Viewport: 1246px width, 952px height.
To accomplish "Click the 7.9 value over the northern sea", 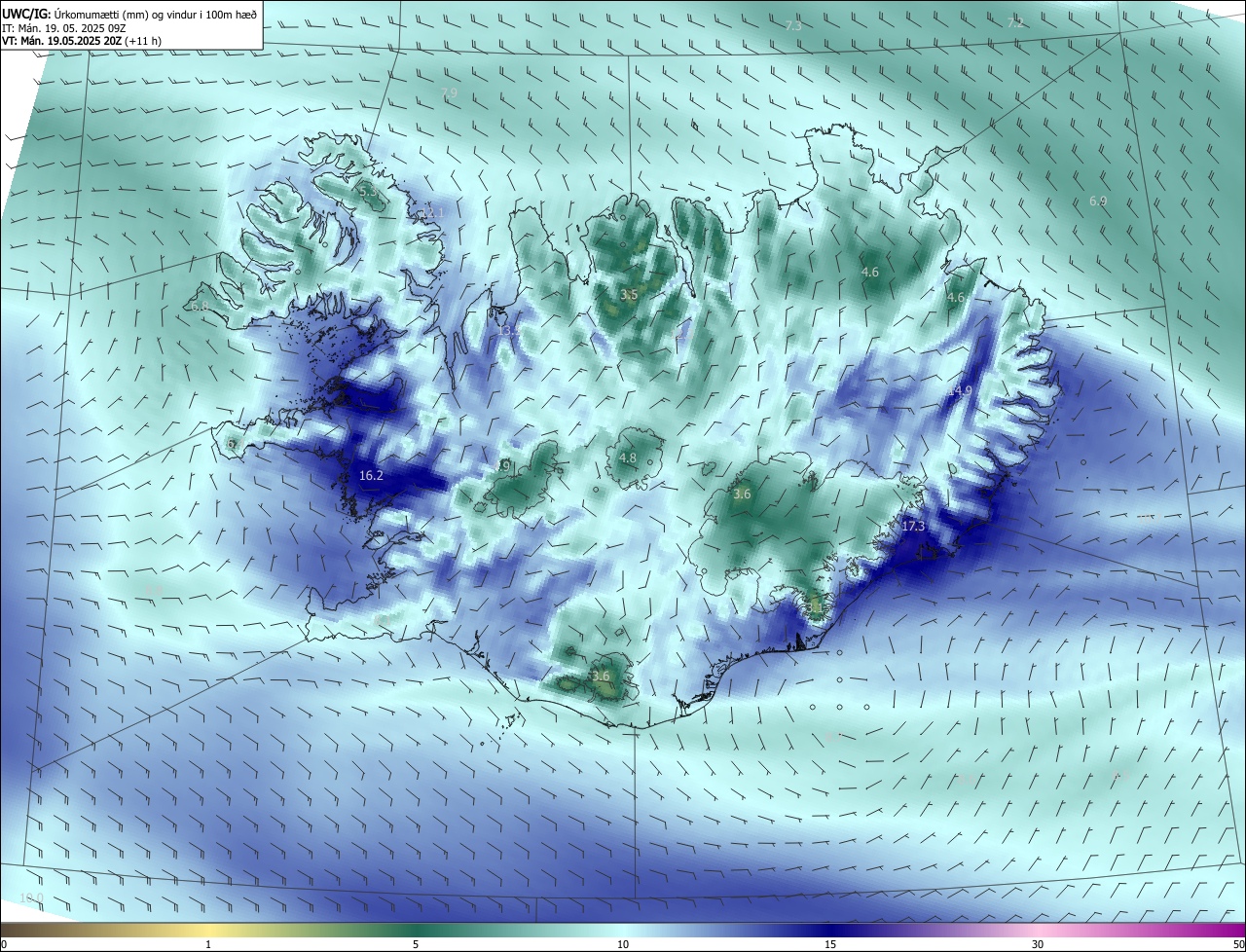I will click(x=449, y=93).
